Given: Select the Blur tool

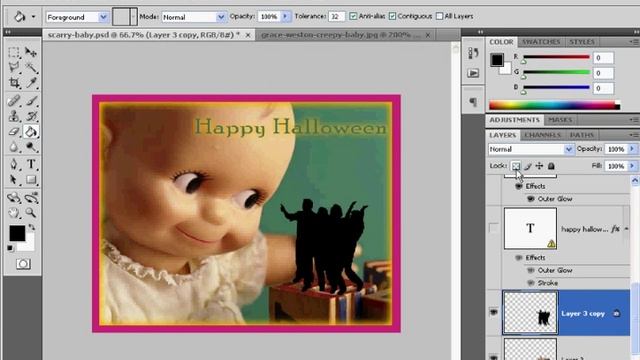Looking at the screenshot, I should click(14, 147).
